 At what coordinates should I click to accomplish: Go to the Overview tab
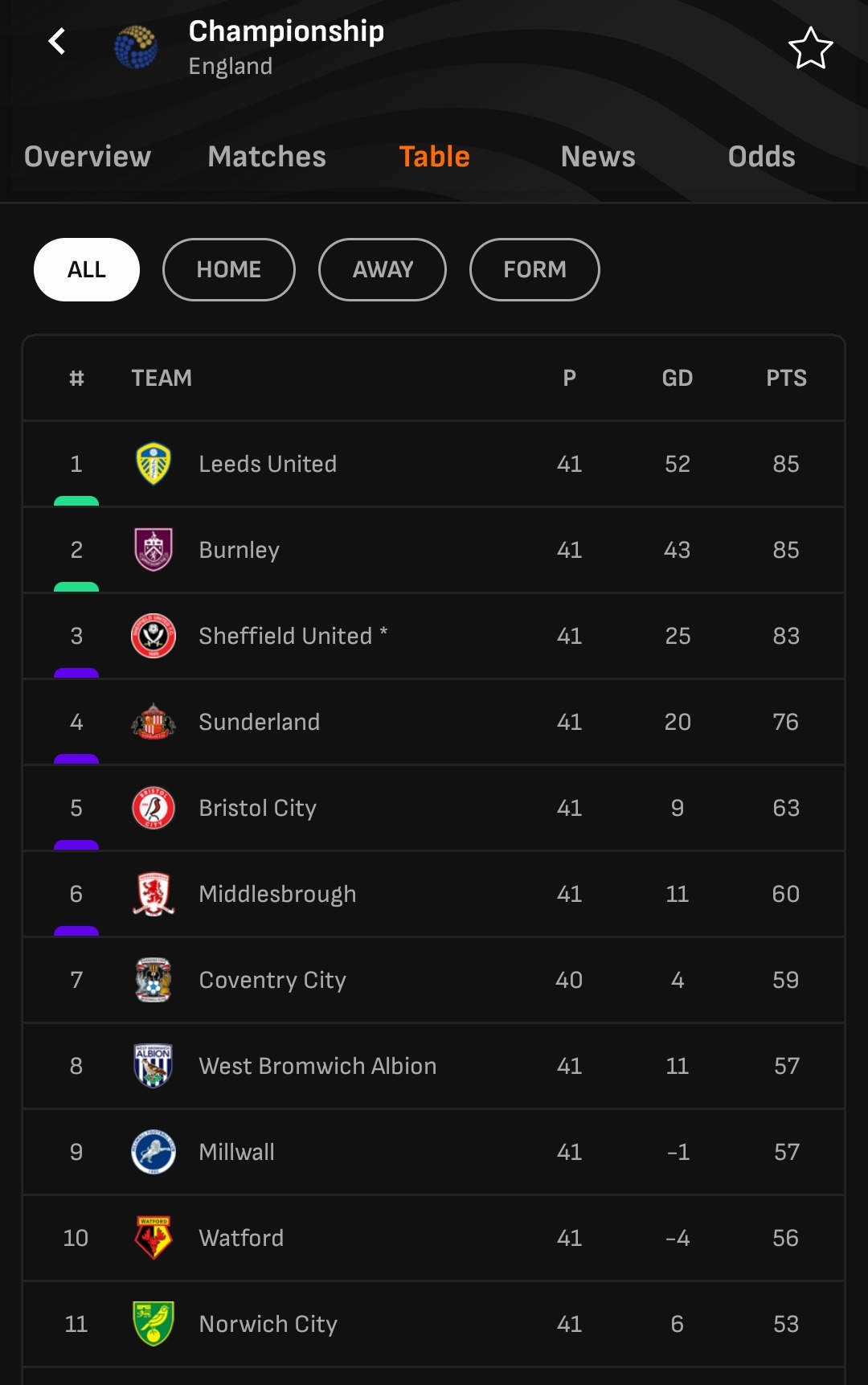[x=88, y=157]
